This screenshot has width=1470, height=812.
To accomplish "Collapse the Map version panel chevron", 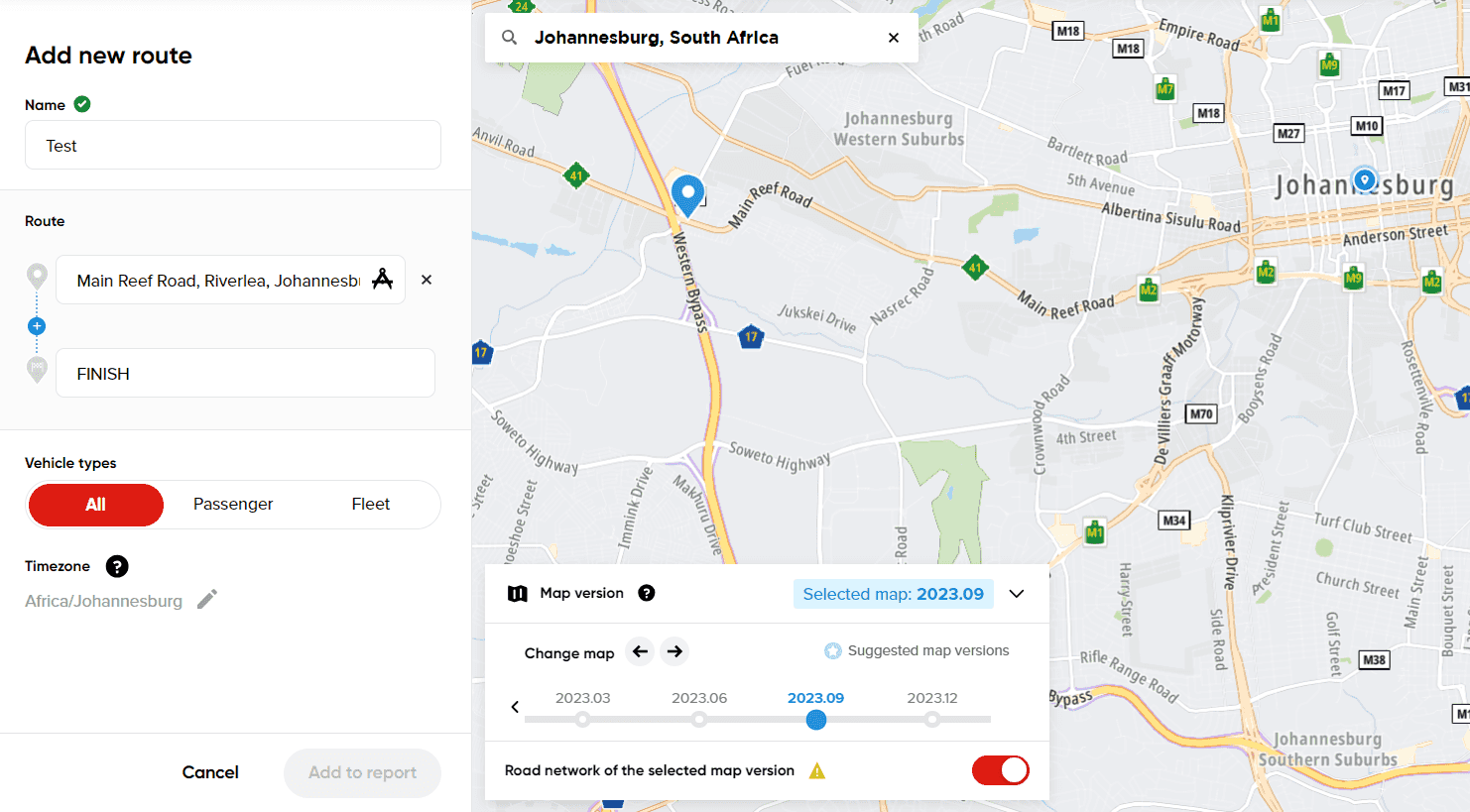I will coord(1017,594).
